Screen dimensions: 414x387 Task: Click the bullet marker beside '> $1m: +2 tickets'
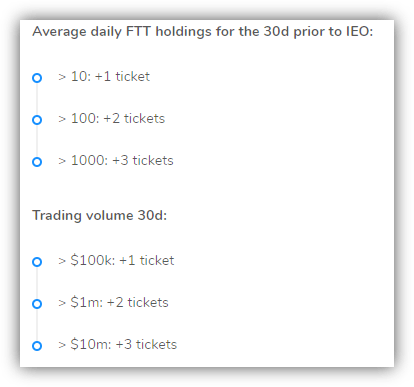(x=37, y=304)
